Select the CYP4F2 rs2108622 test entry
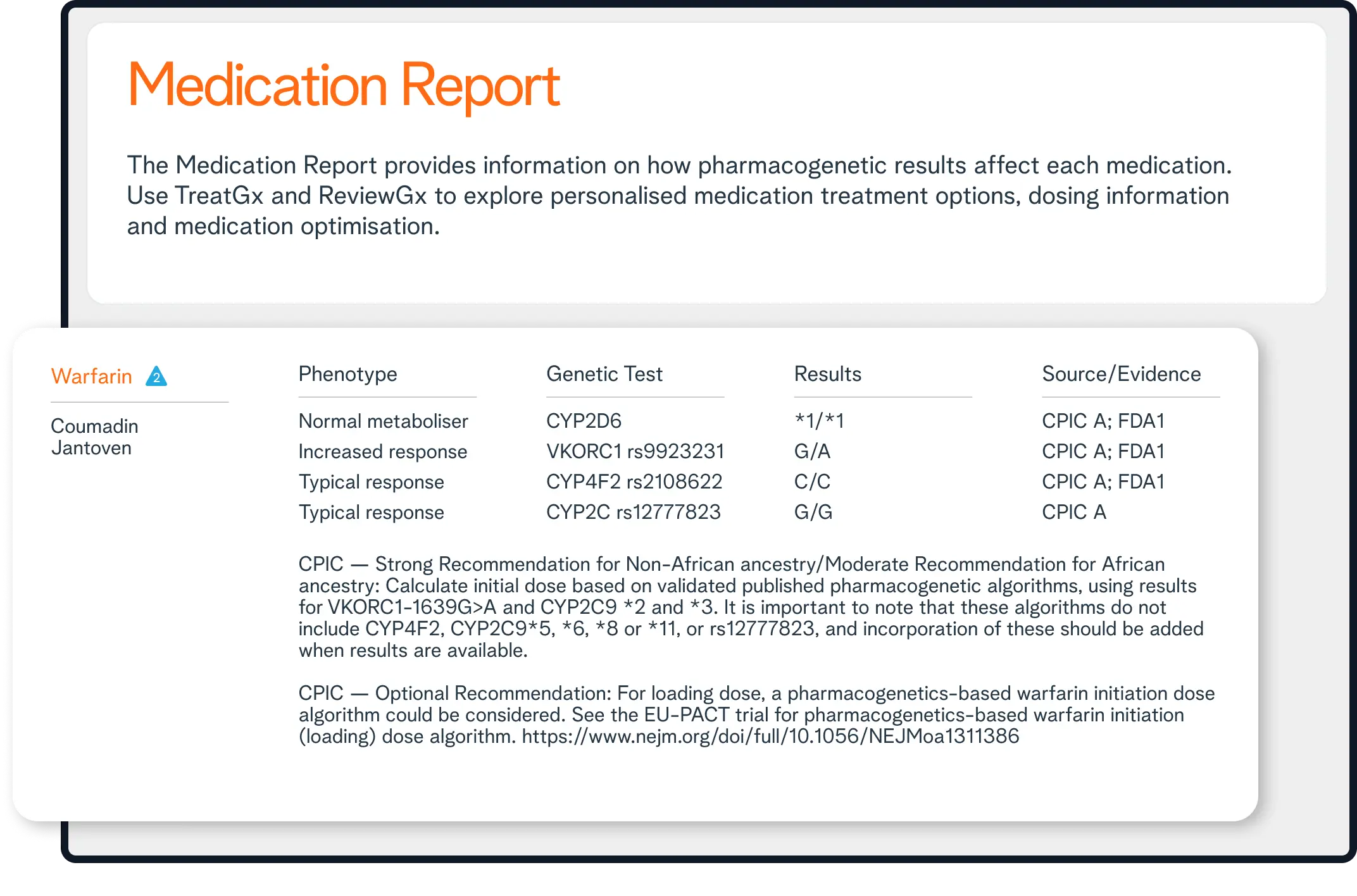This screenshot has height=896, width=1357. [x=634, y=482]
